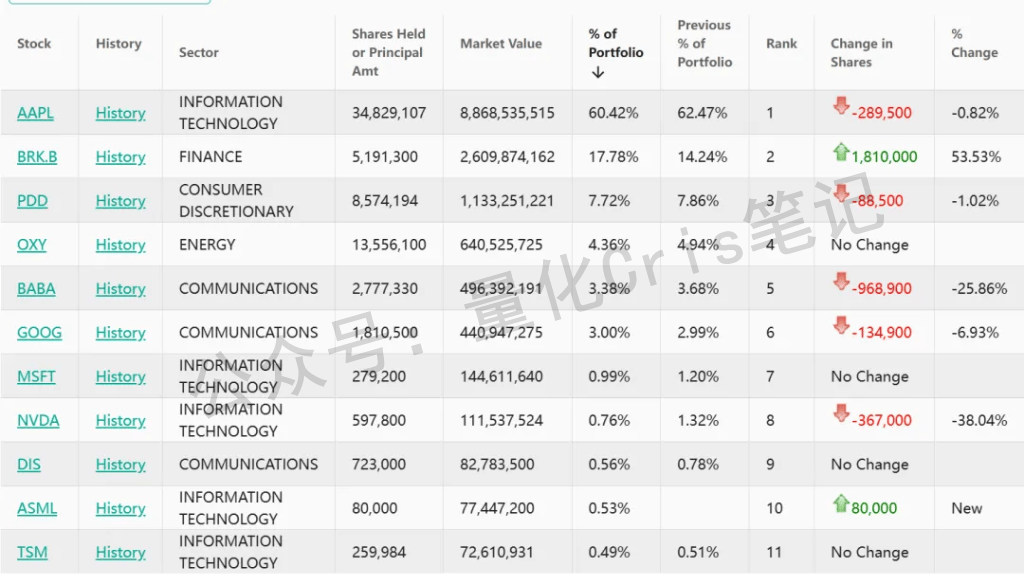View History for ASML
Screen dimensions: 1024x574
pyautogui.click(x=120, y=509)
